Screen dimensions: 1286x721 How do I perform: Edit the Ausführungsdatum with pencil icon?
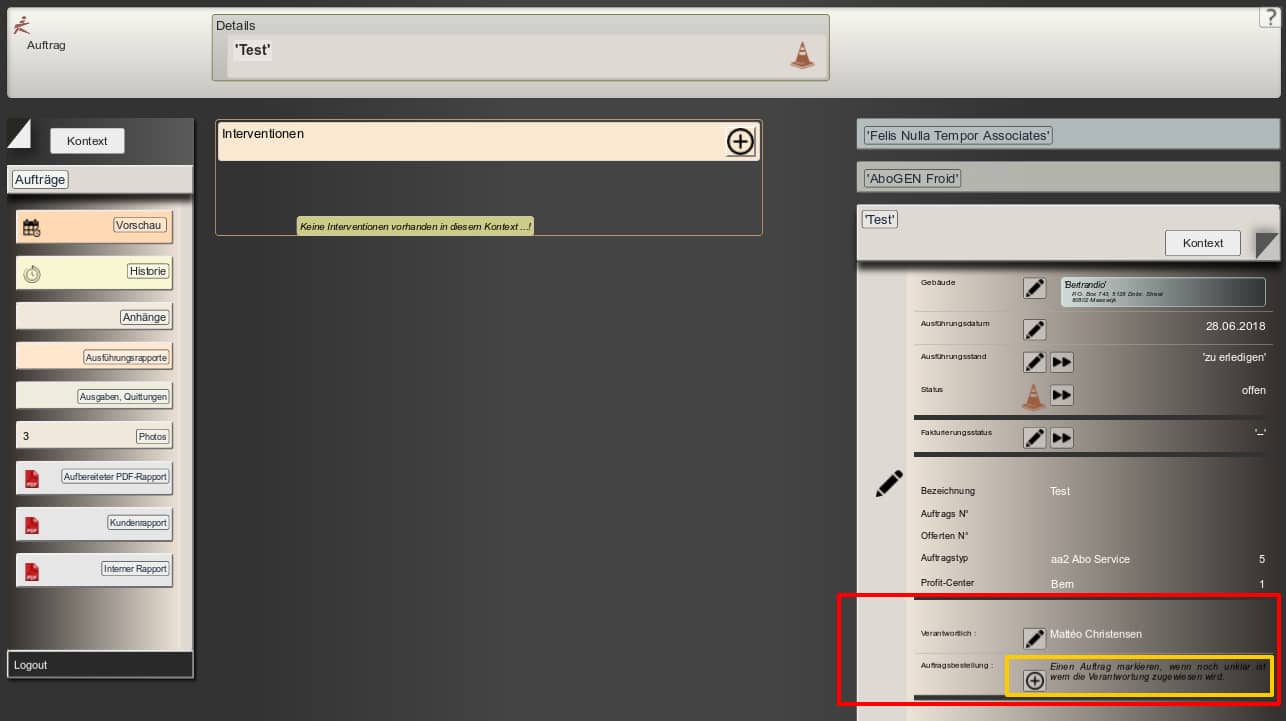point(1034,330)
